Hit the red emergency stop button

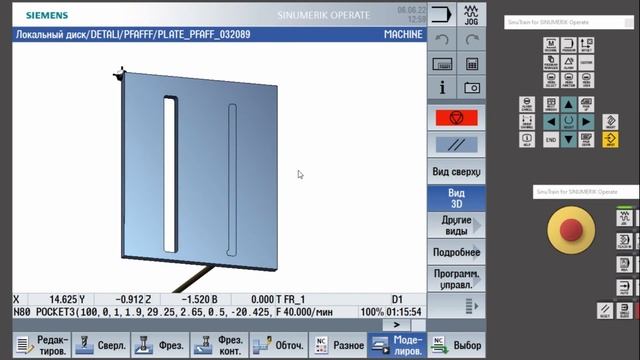pos(571,230)
